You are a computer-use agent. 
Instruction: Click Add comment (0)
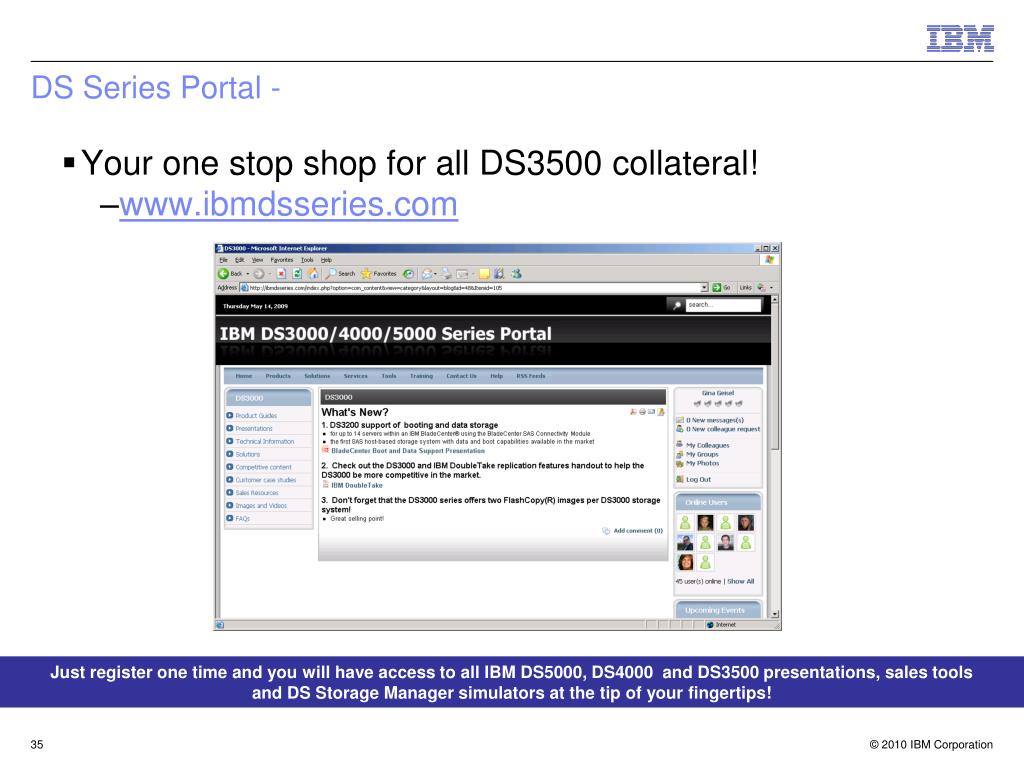(637, 531)
